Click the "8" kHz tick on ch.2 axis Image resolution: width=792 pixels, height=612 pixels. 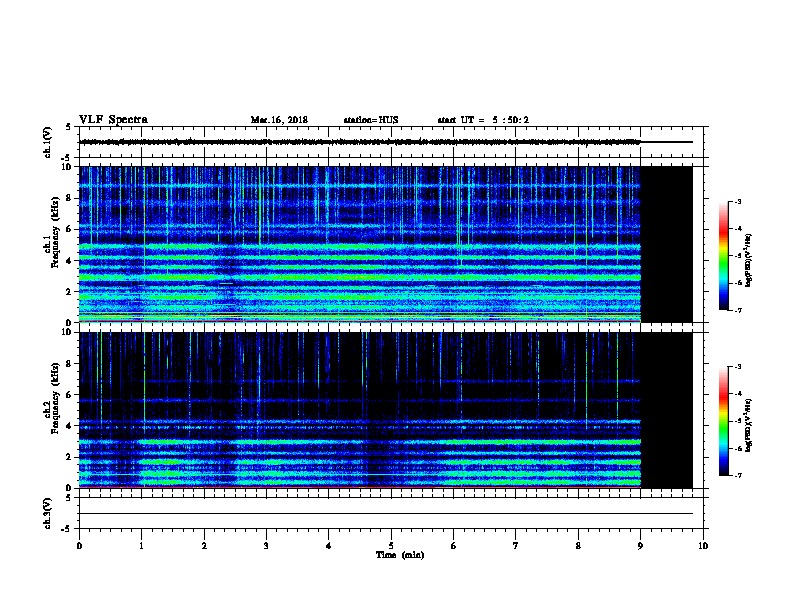(x=70, y=364)
